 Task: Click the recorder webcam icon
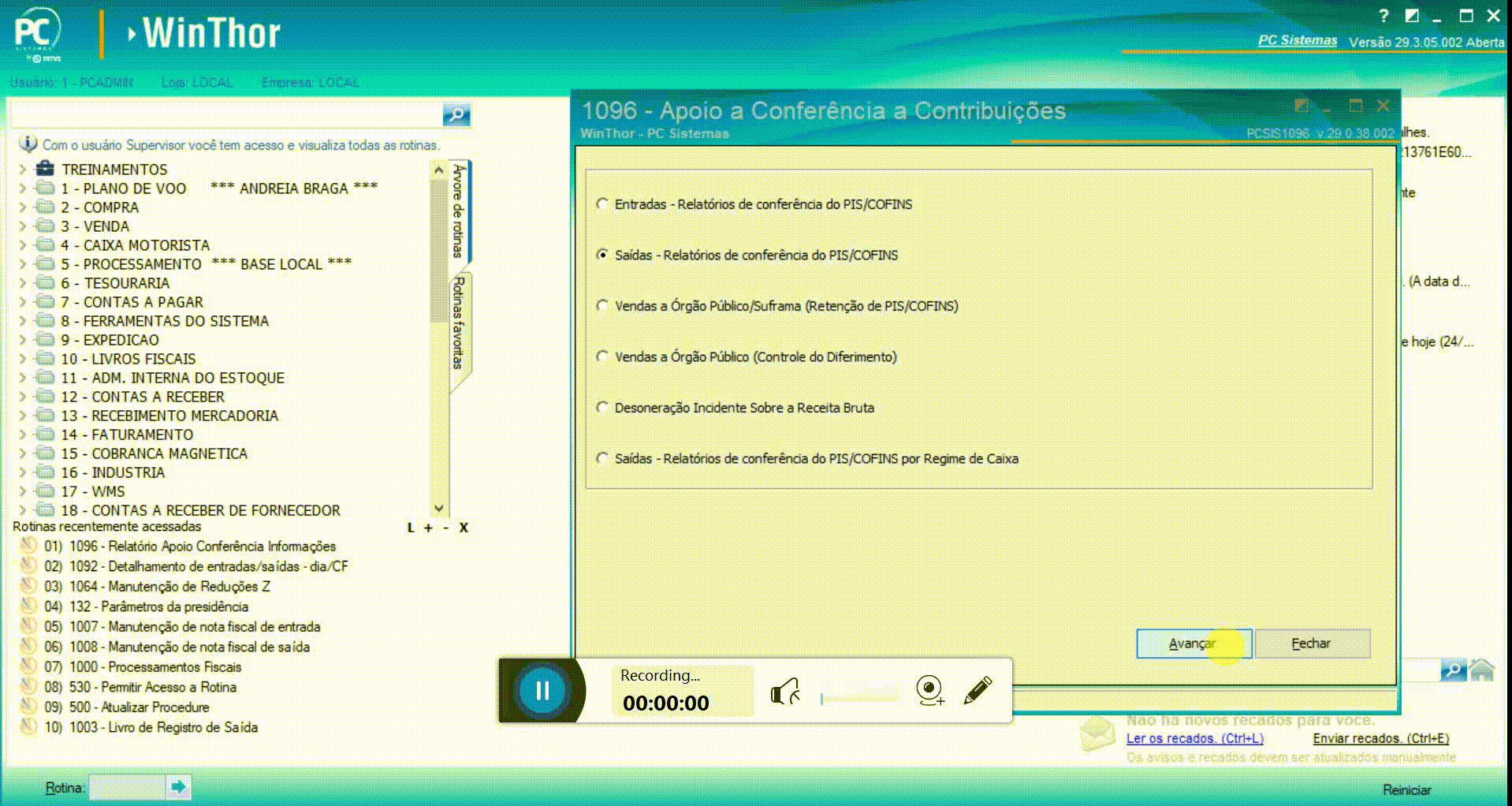coord(930,690)
